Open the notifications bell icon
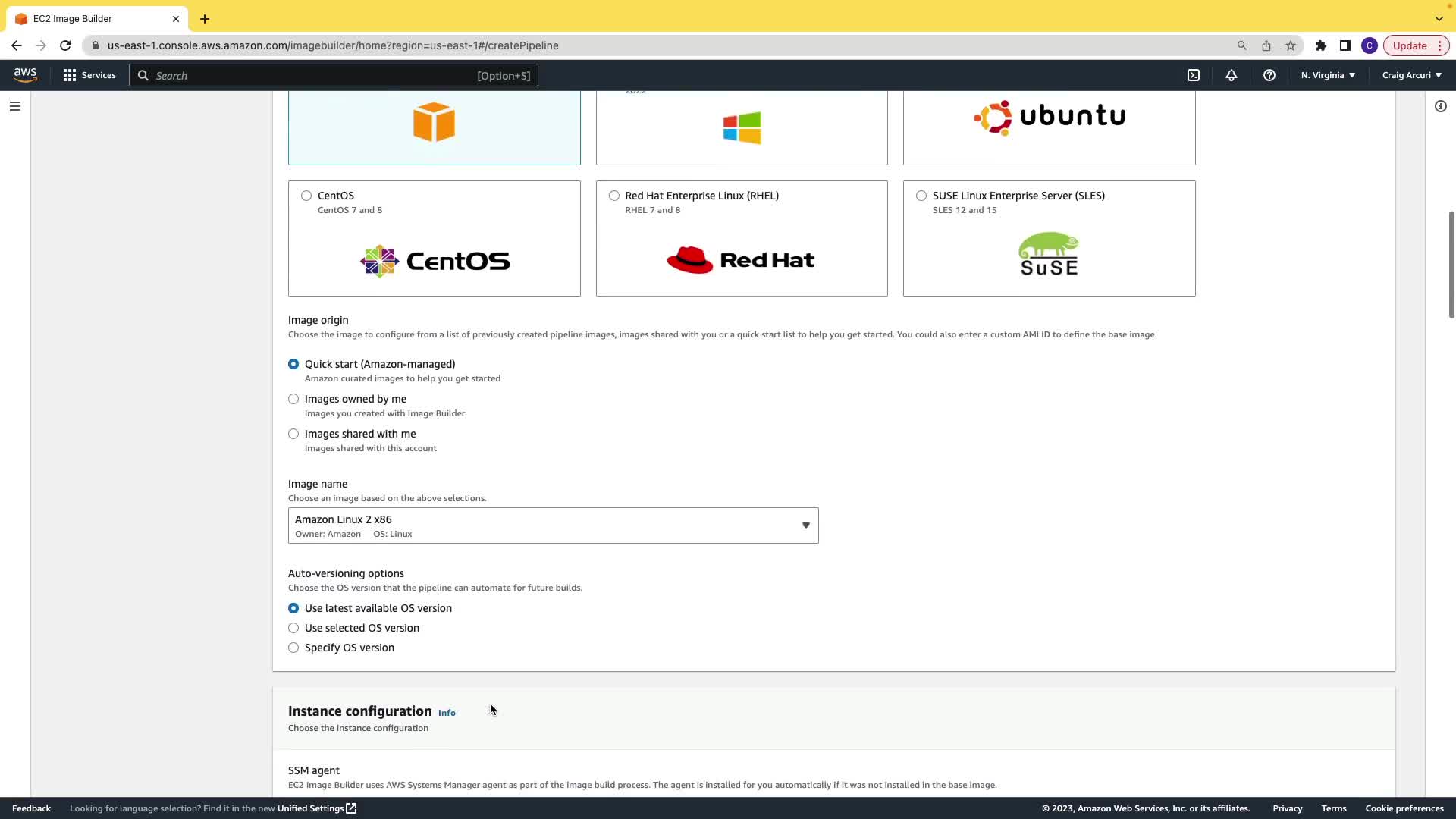Screen dimensions: 1456x819 1232,75
